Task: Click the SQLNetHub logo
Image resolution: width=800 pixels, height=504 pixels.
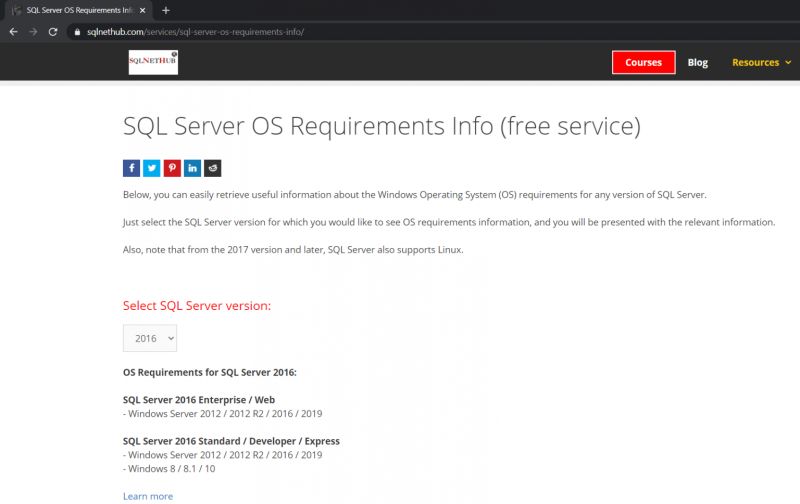Action: [x=153, y=62]
